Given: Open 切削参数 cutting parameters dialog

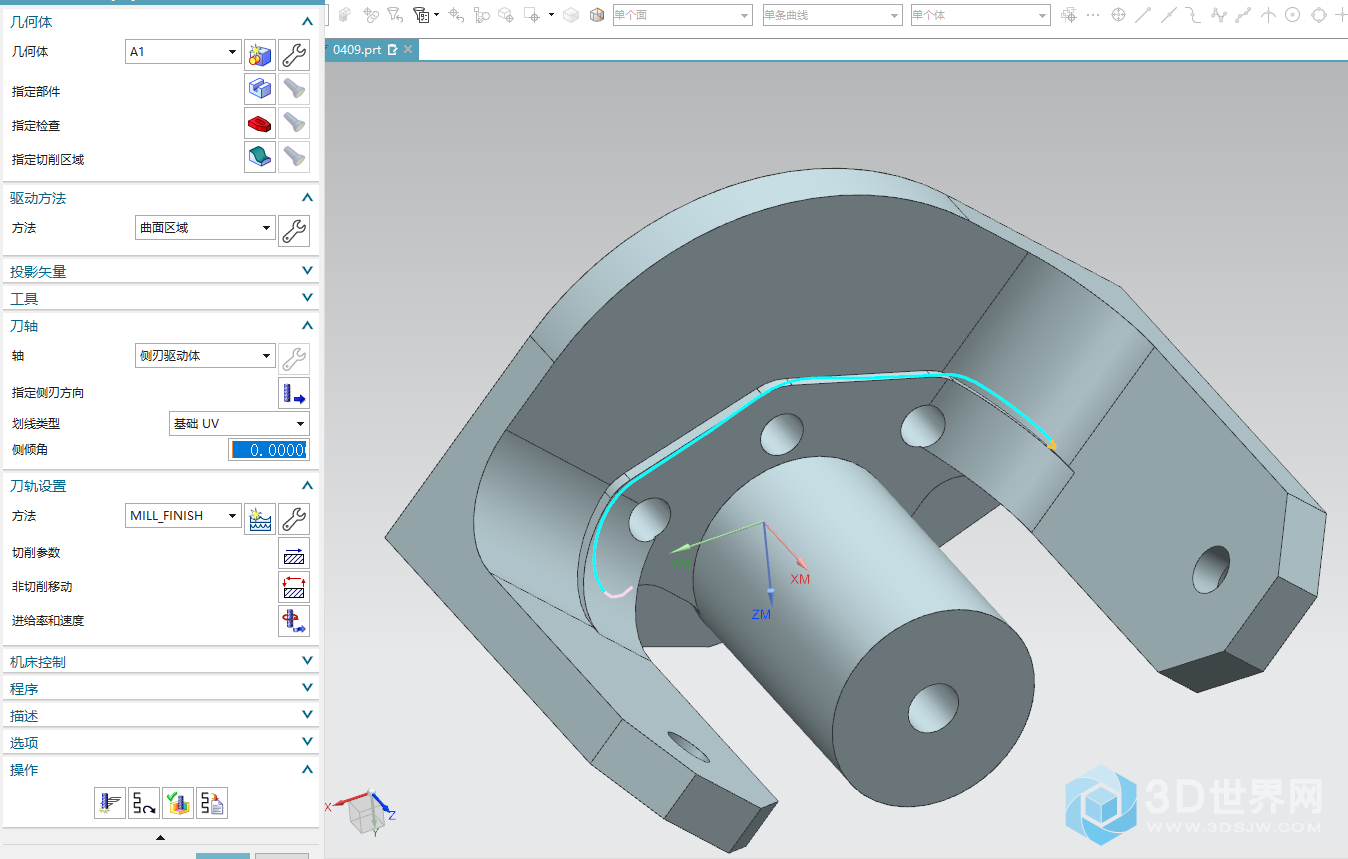Looking at the screenshot, I should [x=294, y=553].
